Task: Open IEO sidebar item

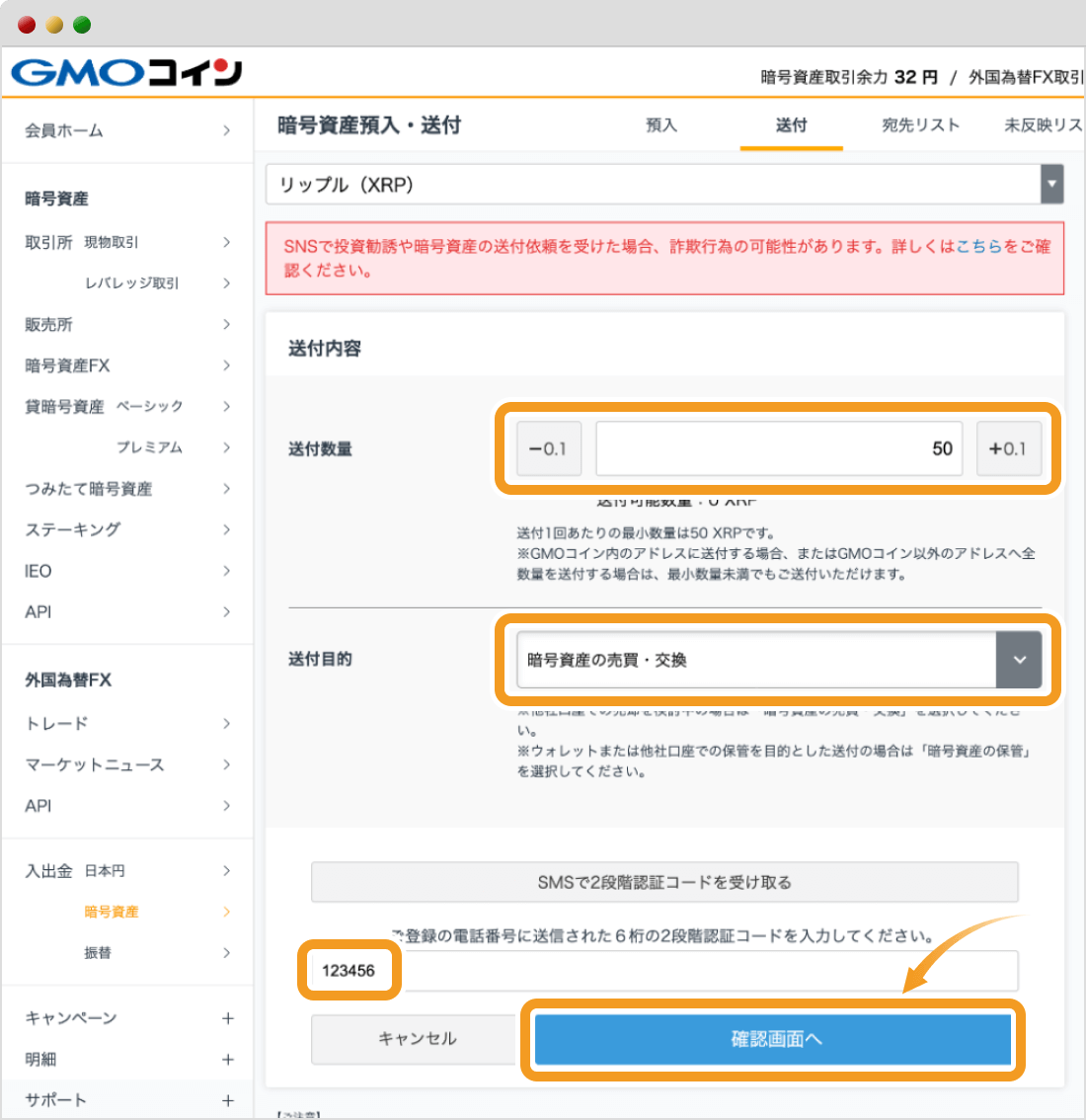Action: click(x=127, y=571)
